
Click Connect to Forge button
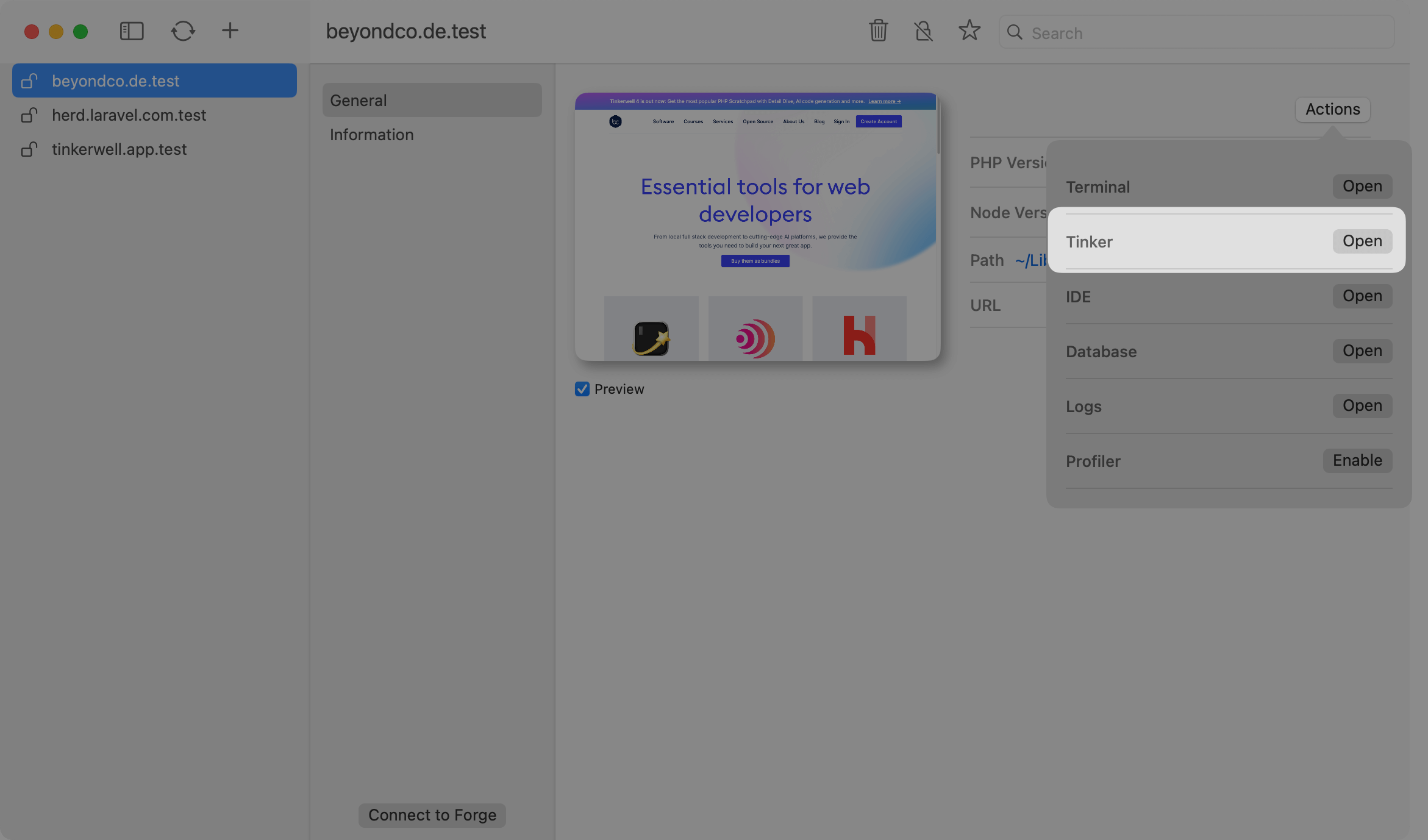click(432, 814)
